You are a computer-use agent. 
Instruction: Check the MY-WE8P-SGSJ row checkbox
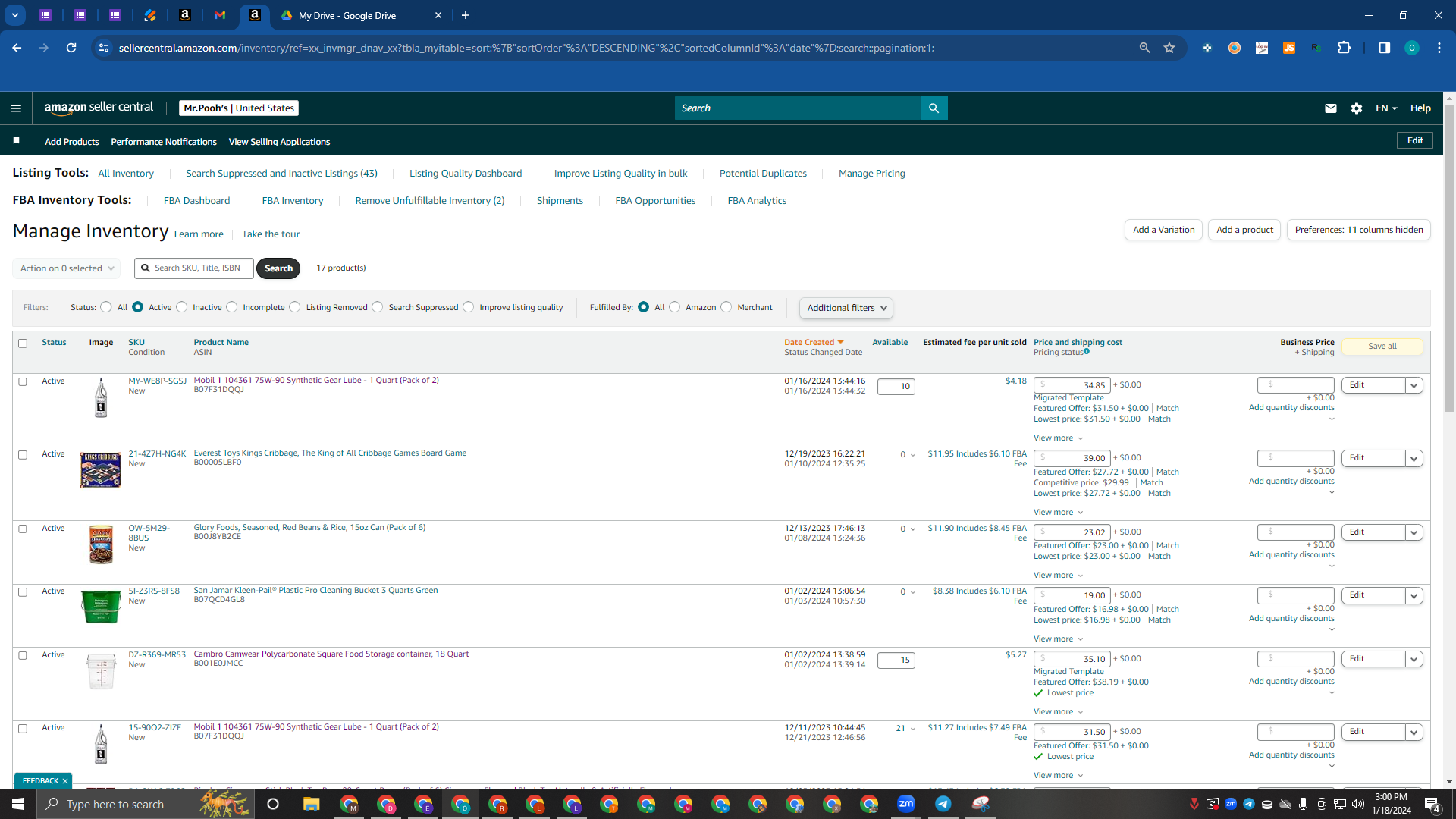coord(23,382)
